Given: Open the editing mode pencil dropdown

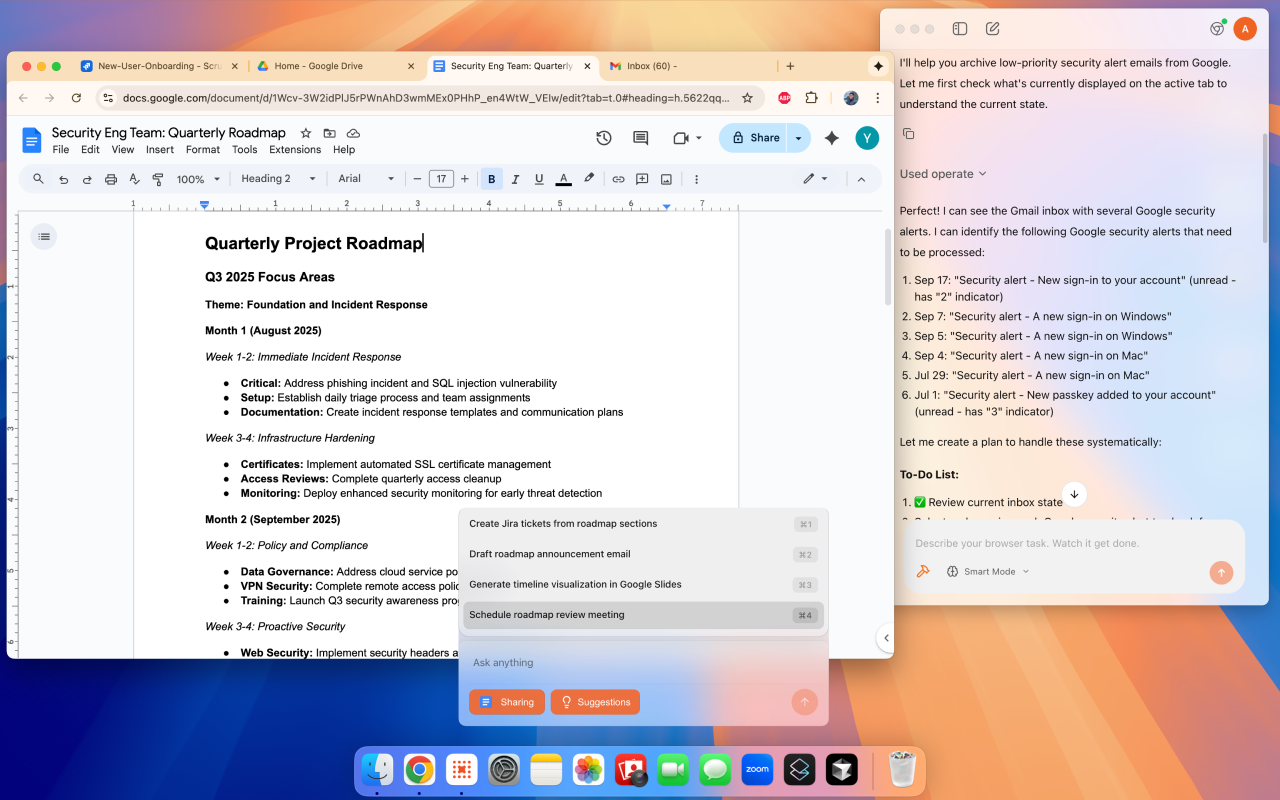Looking at the screenshot, I should 815,179.
